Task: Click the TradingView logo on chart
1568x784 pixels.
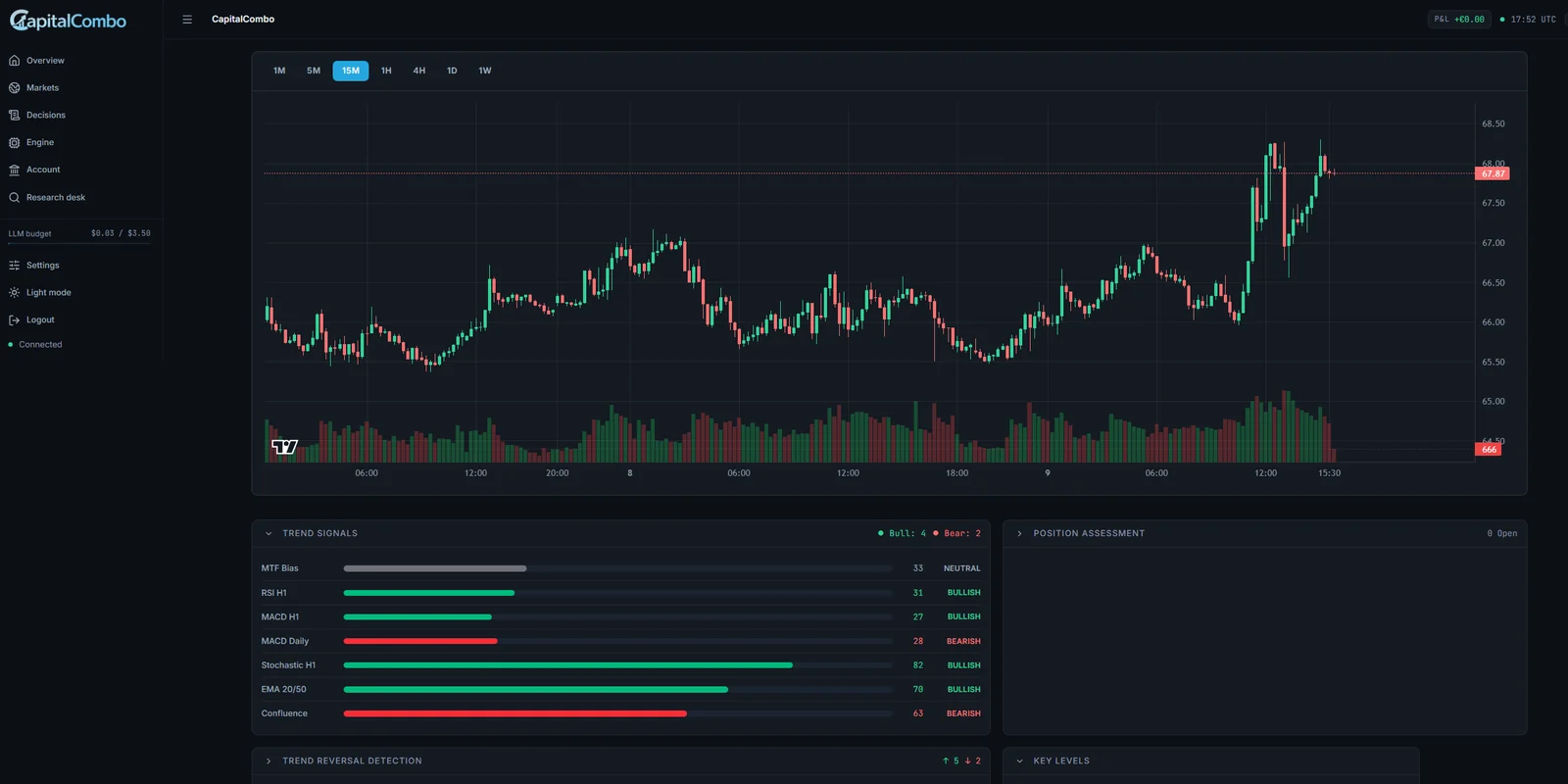Action: pos(284,447)
